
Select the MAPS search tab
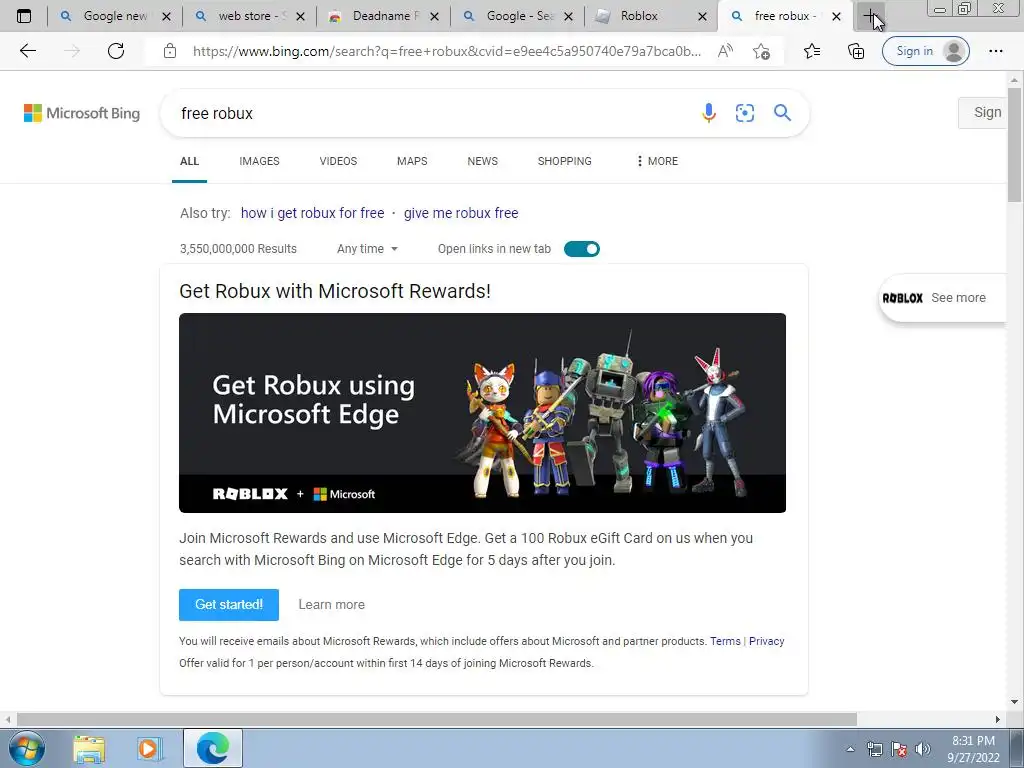(412, 161)
